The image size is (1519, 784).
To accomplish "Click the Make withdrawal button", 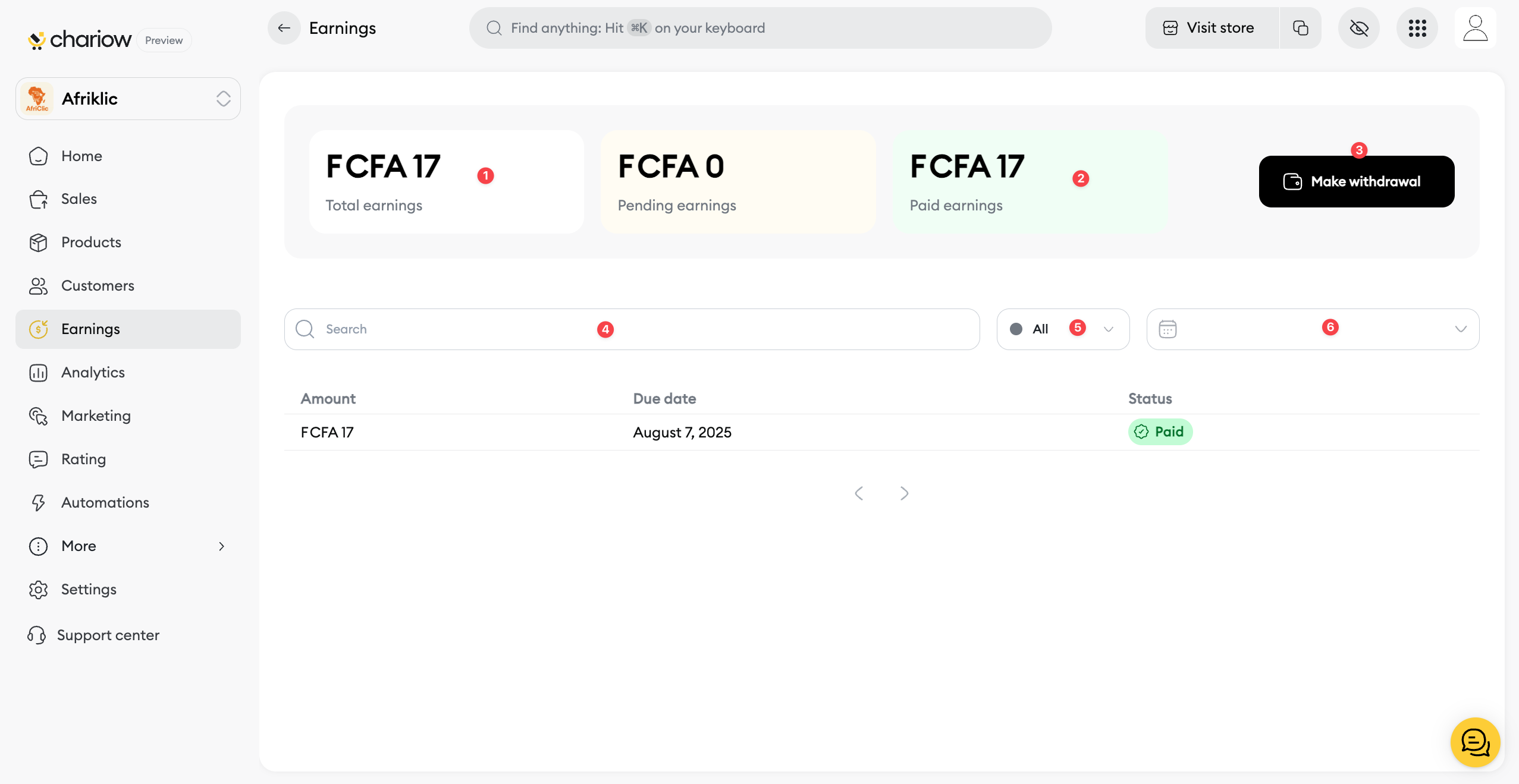I will (1356, 182).
